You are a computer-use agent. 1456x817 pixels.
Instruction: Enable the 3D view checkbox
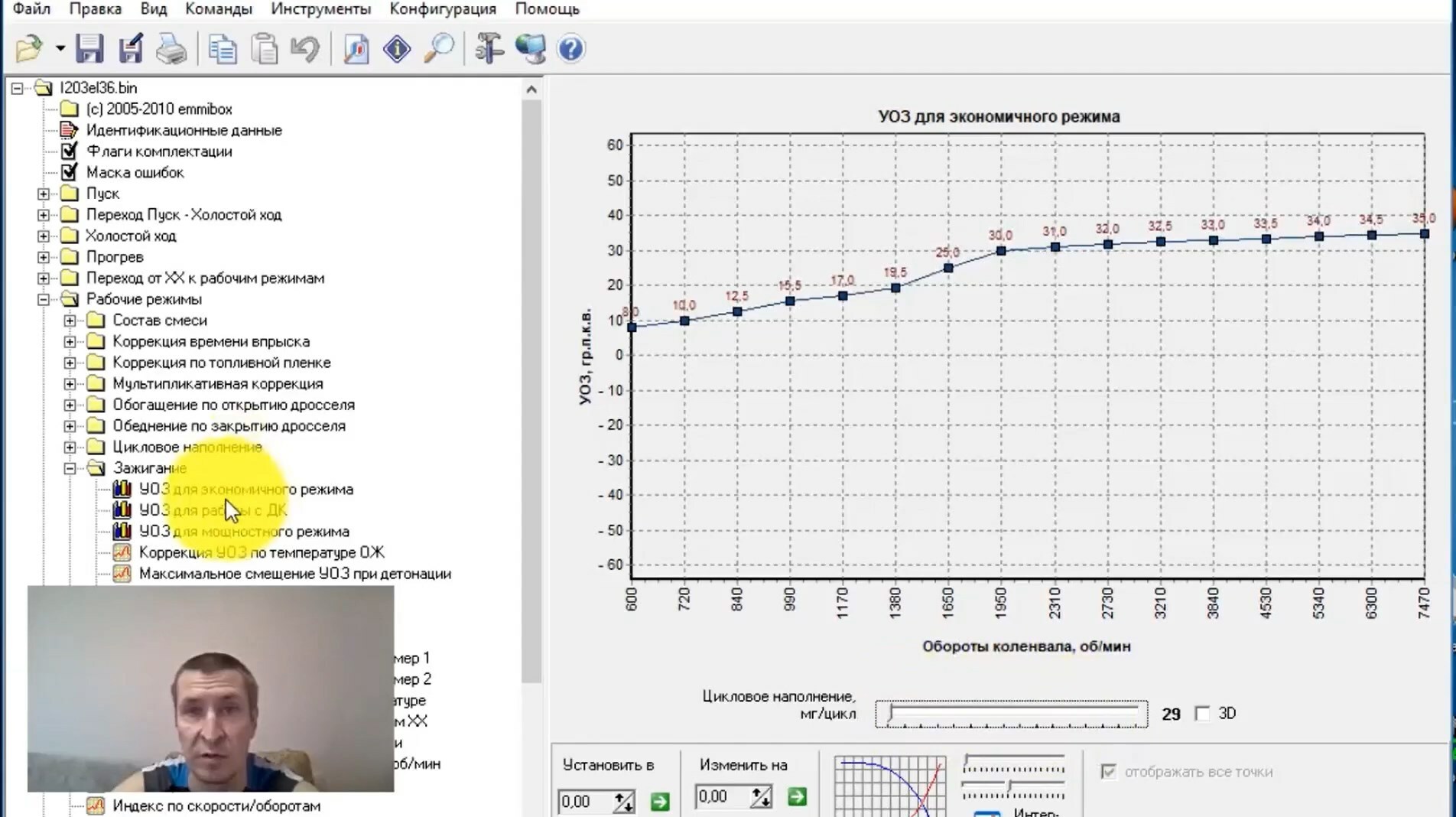tap(1202, 714)
